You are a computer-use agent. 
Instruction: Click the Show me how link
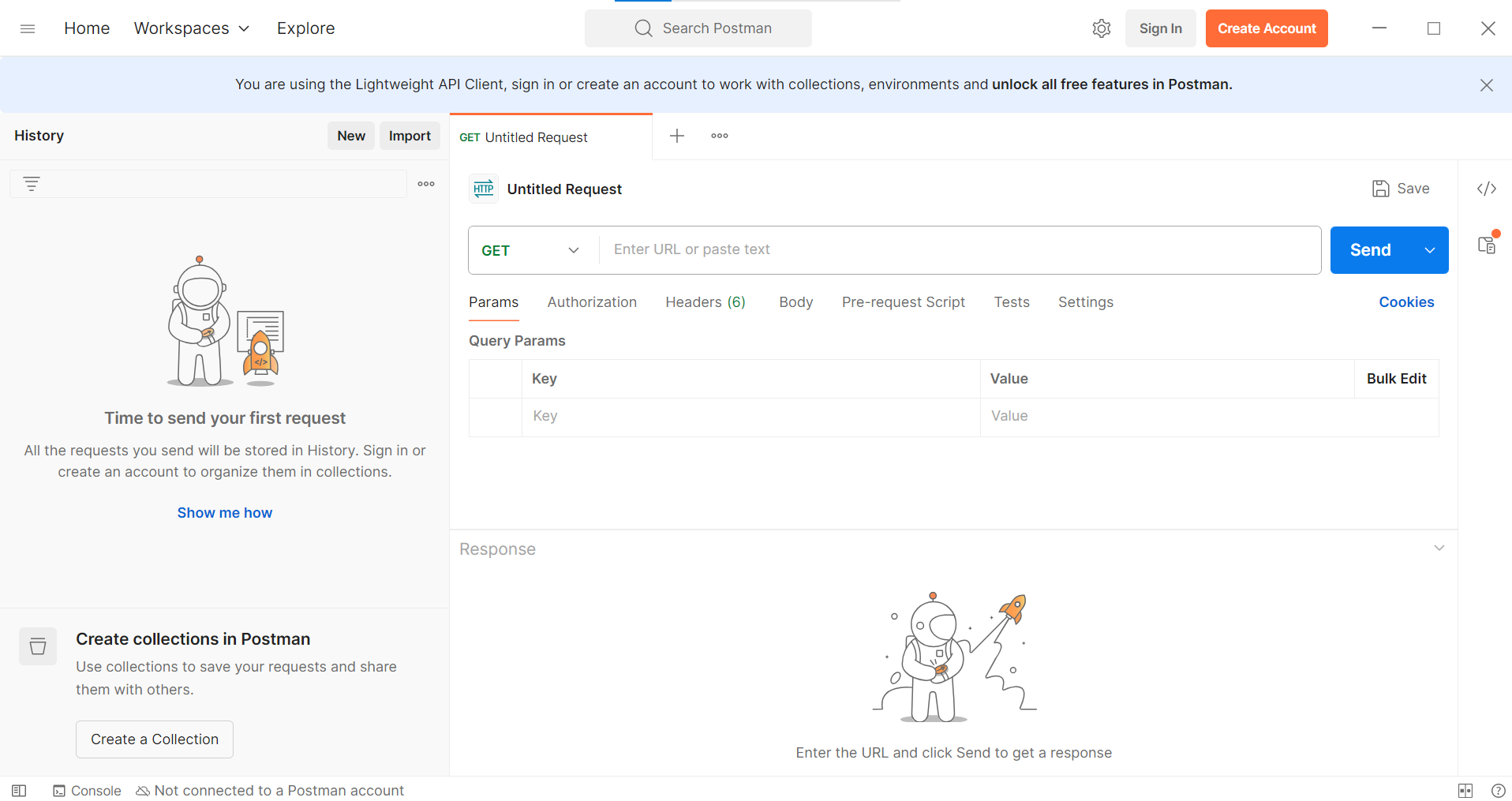[225, 513]
